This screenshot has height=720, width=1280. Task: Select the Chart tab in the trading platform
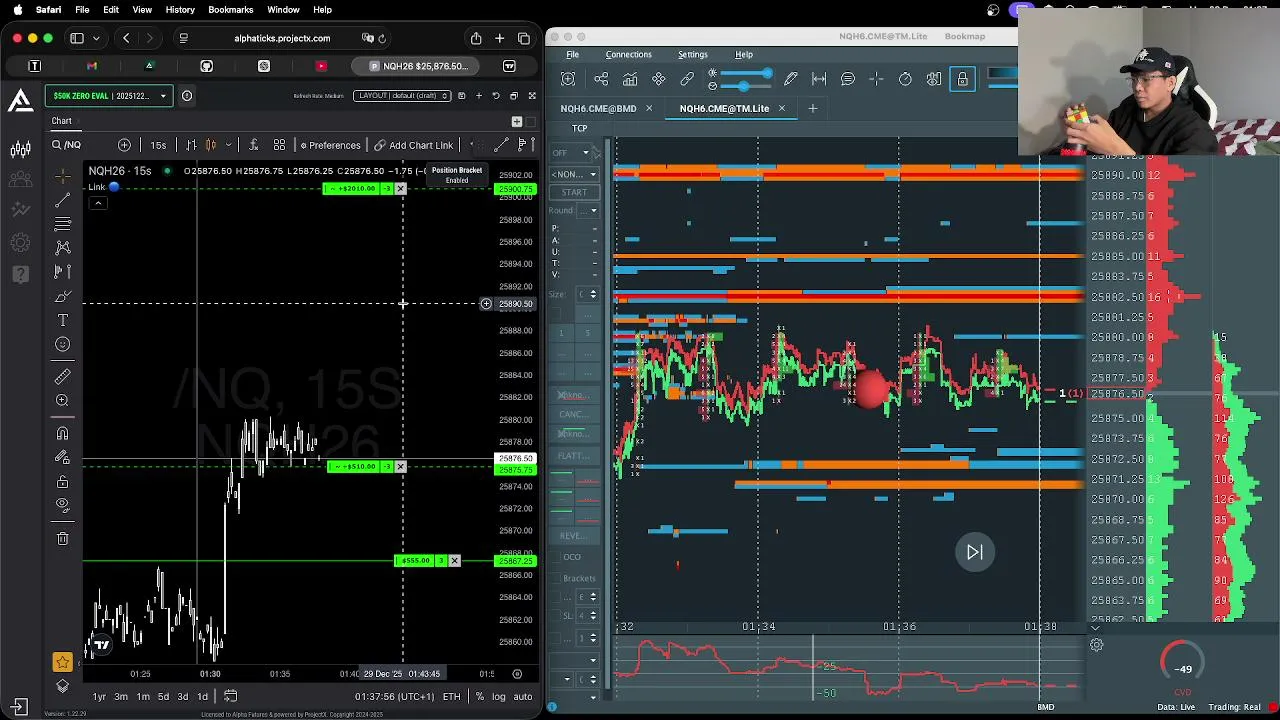click(61, 121)
